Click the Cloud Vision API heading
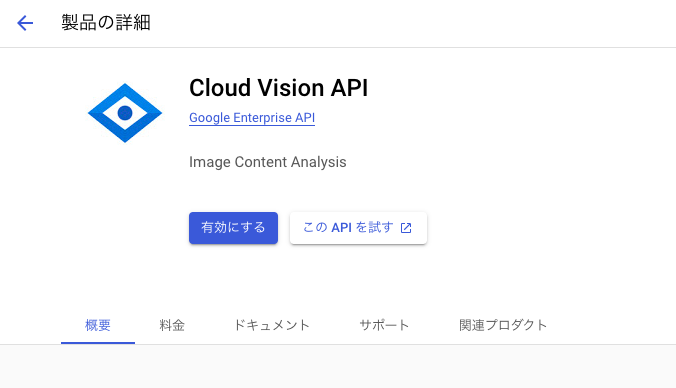 279,88
